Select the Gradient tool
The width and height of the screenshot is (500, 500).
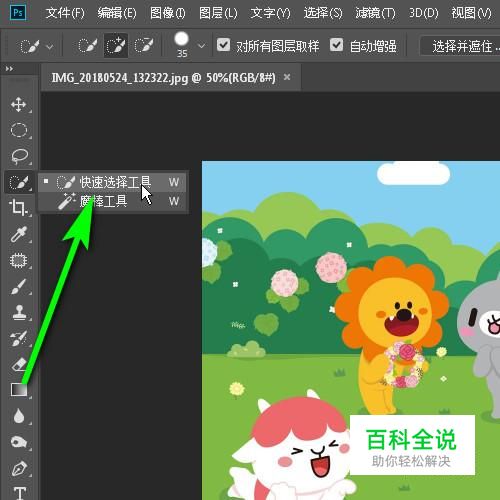tap(19, 389)
